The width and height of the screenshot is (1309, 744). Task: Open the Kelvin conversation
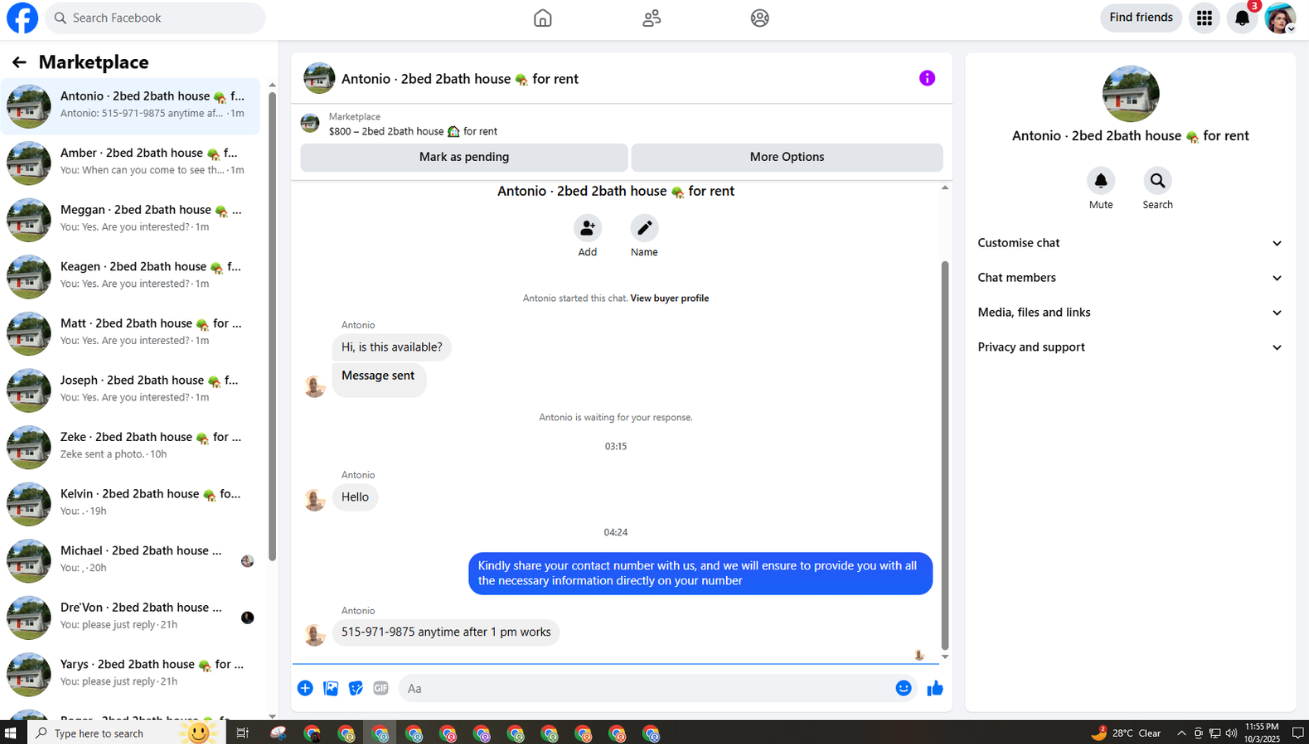(131, 505)
